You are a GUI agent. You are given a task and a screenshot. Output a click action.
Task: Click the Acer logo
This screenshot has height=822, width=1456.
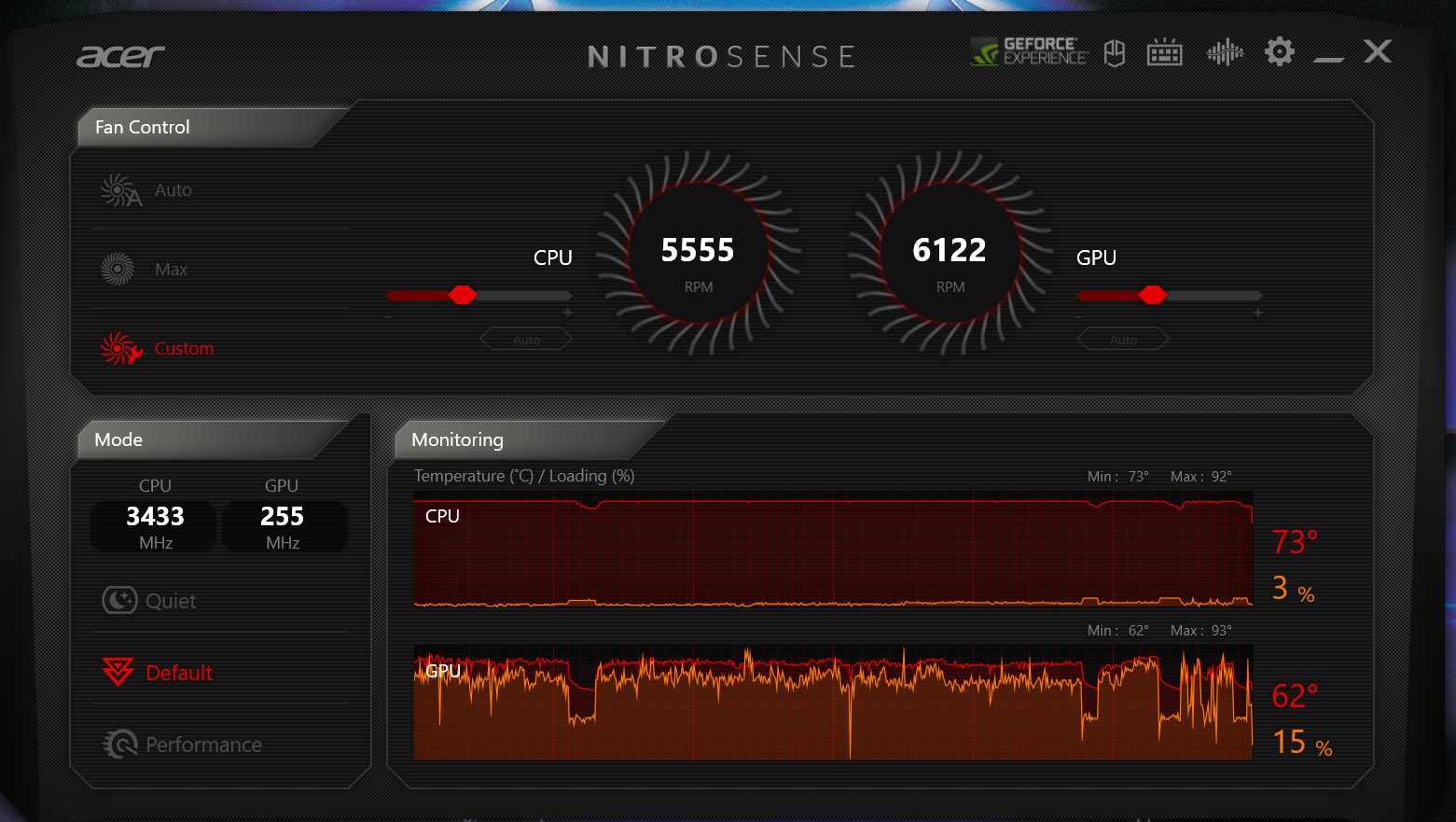(120, 57)
